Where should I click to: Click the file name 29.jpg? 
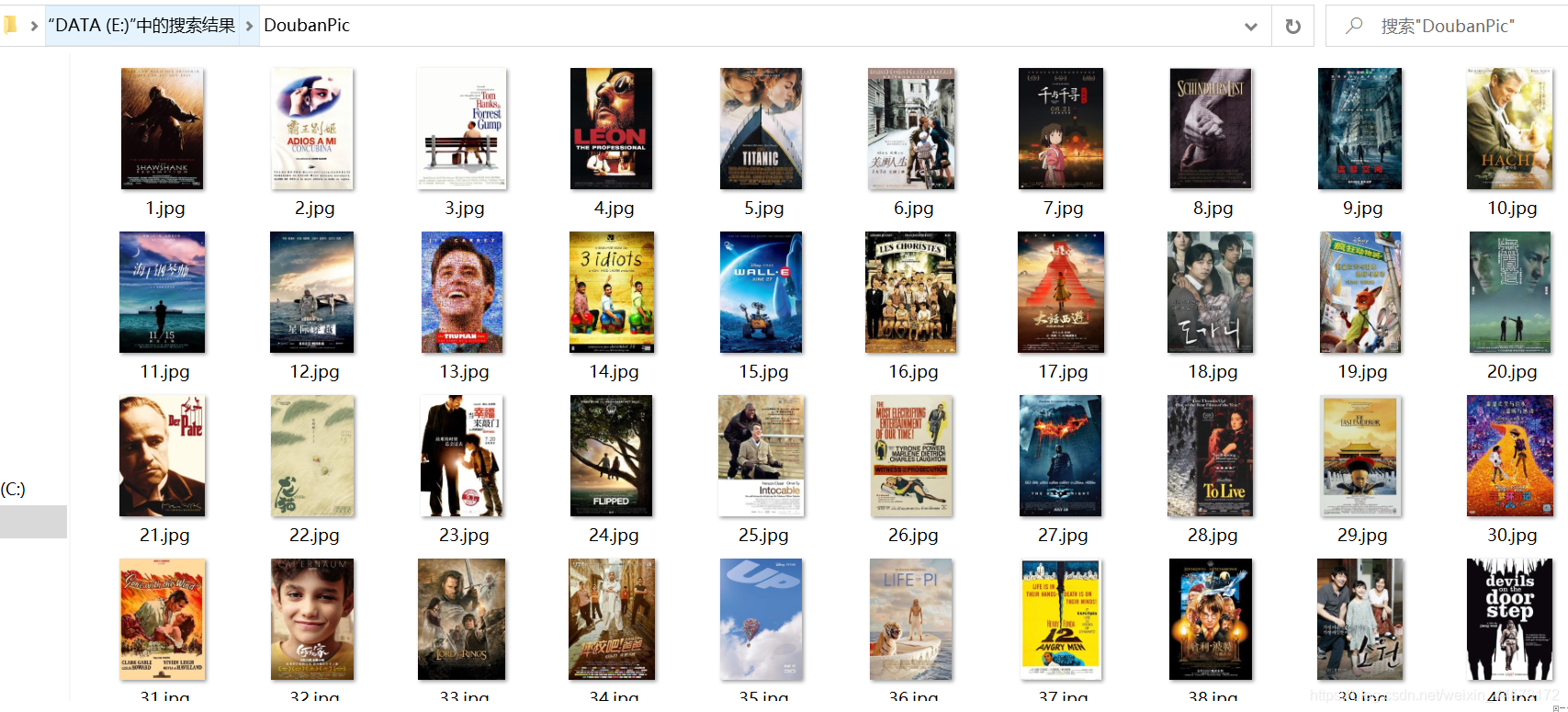(x=1362, y=536)
